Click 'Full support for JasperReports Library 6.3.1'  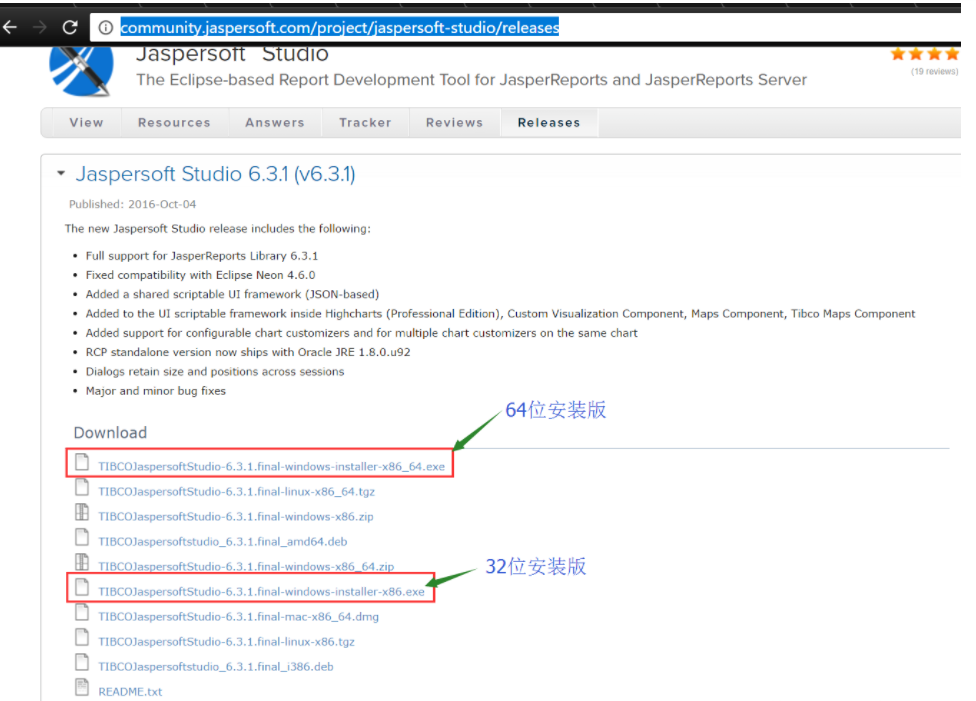pos(202,256)
